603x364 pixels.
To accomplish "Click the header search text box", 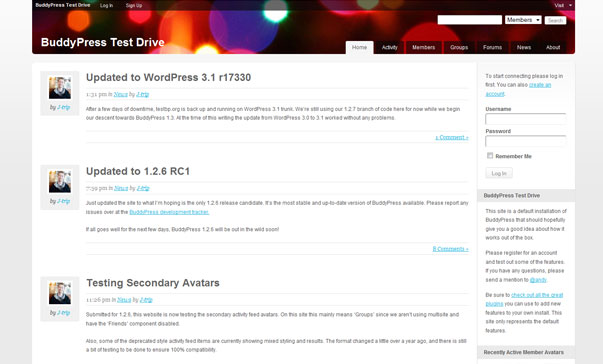I will coord(470,20).
